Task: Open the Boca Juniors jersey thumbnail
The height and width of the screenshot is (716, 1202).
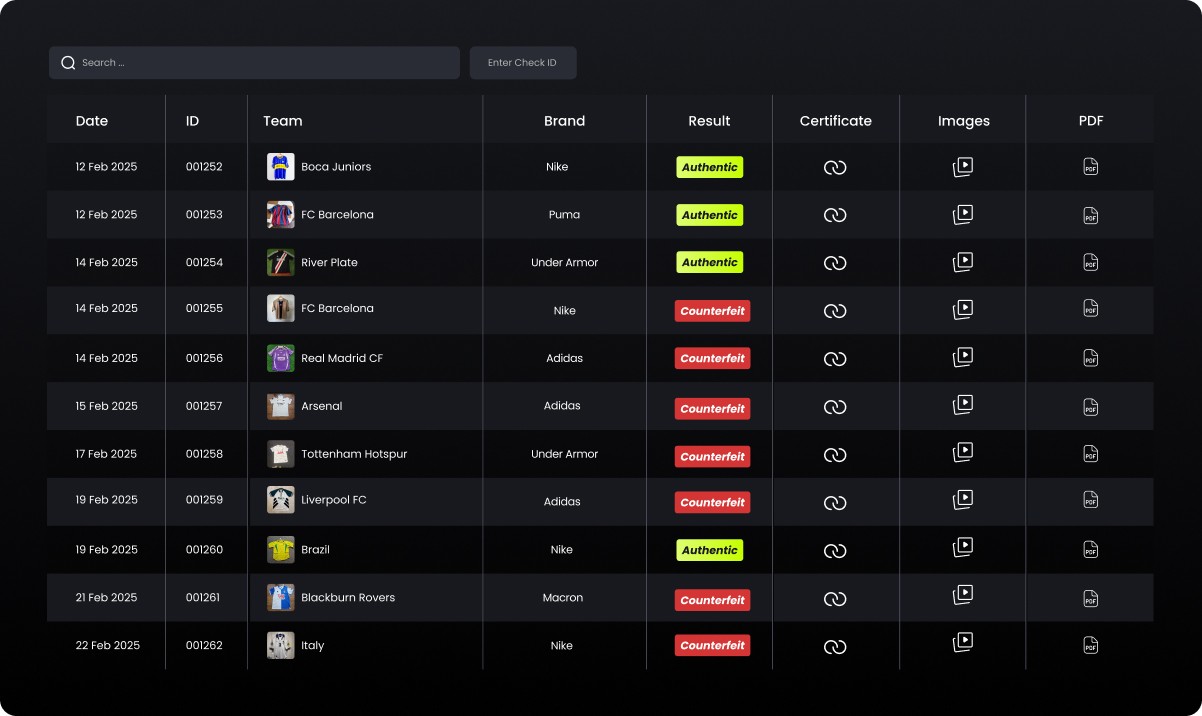Action: (x=280, y=167)
